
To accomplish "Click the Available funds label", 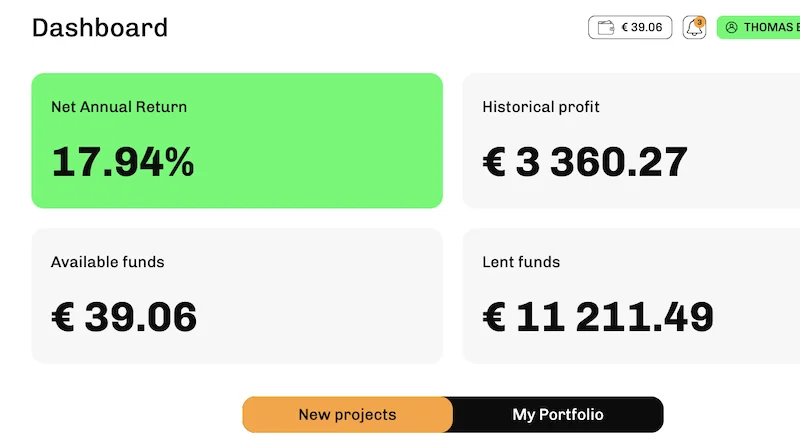I will [108, 262].
